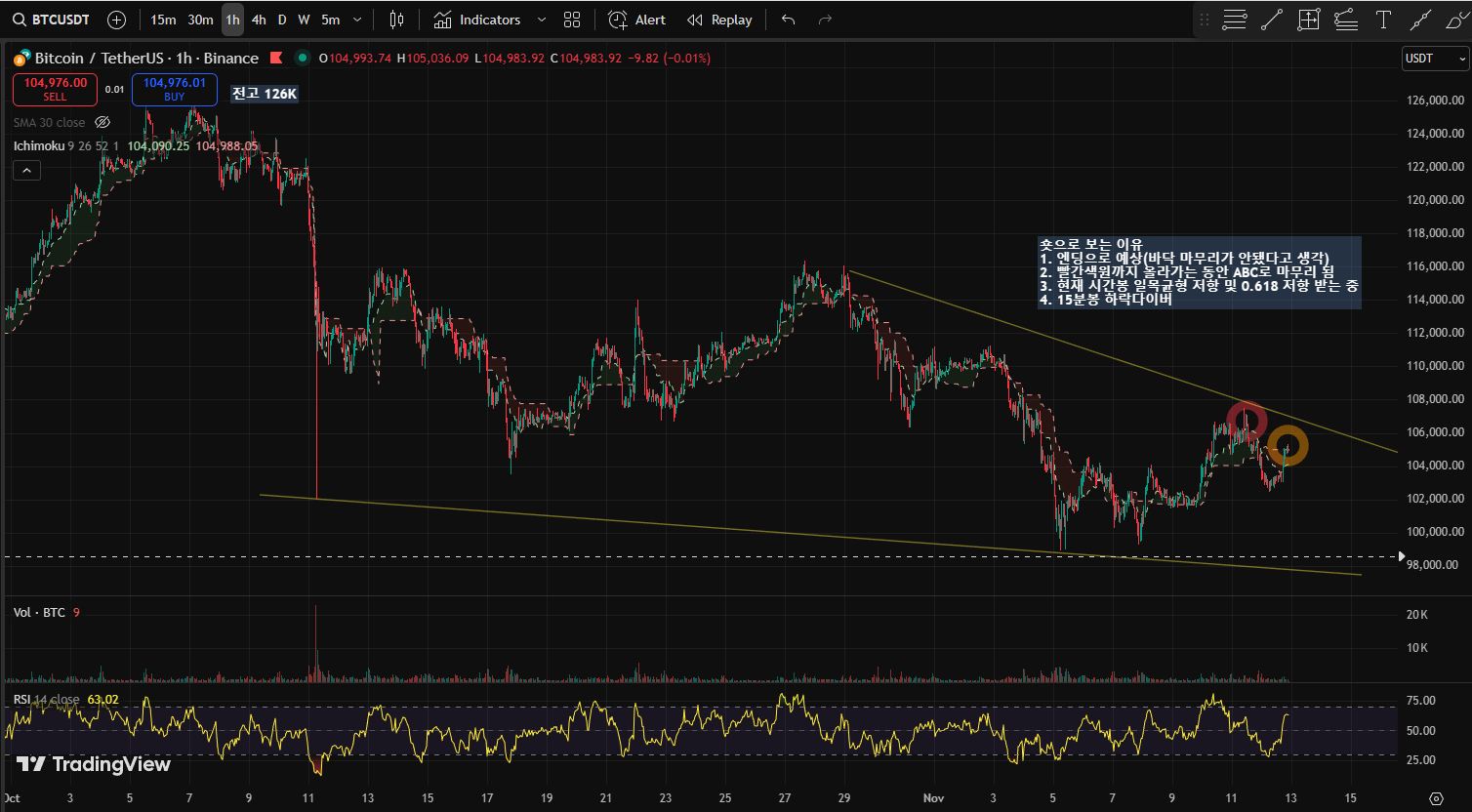The width and height of the screenshot is (1472, 812).
Task: Open the USDT currency dropdown
Action: pos(1435,59)
